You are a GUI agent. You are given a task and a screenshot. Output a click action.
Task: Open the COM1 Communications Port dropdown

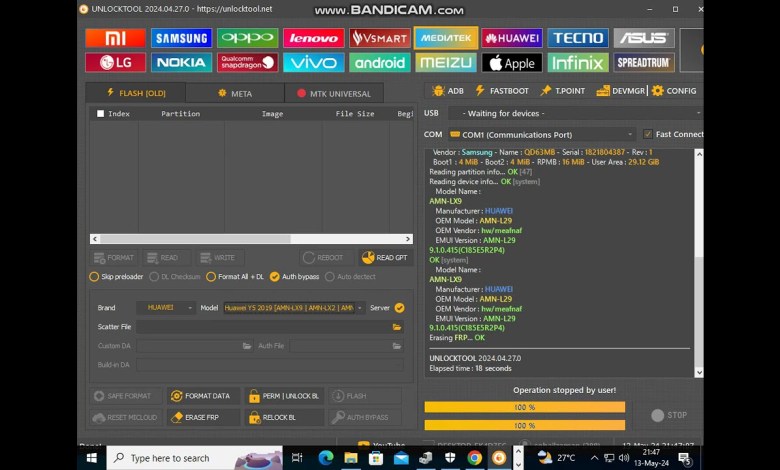pyautogui.click(x=542, y=134)
